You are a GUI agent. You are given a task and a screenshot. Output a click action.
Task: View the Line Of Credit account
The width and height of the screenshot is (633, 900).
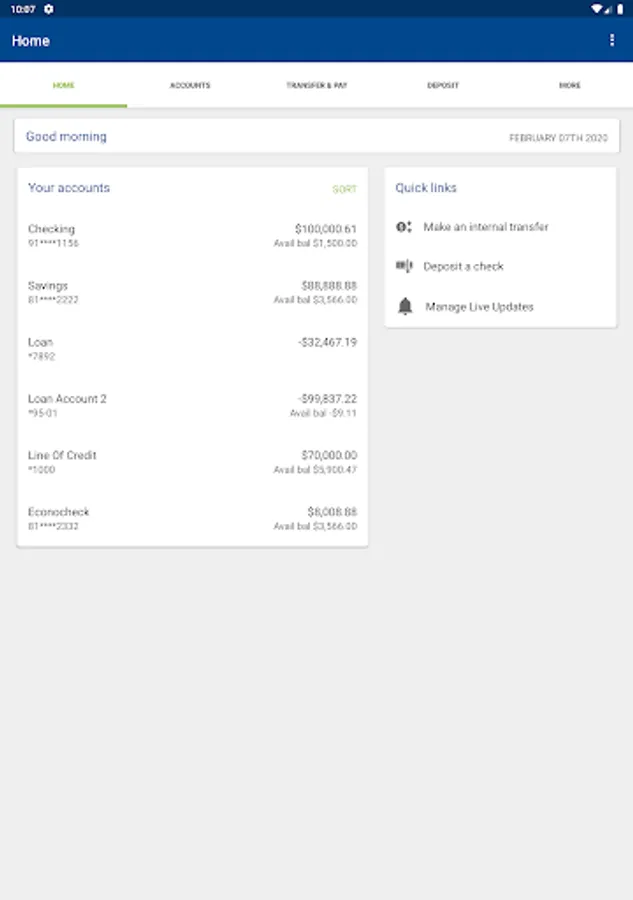(192, 462)
